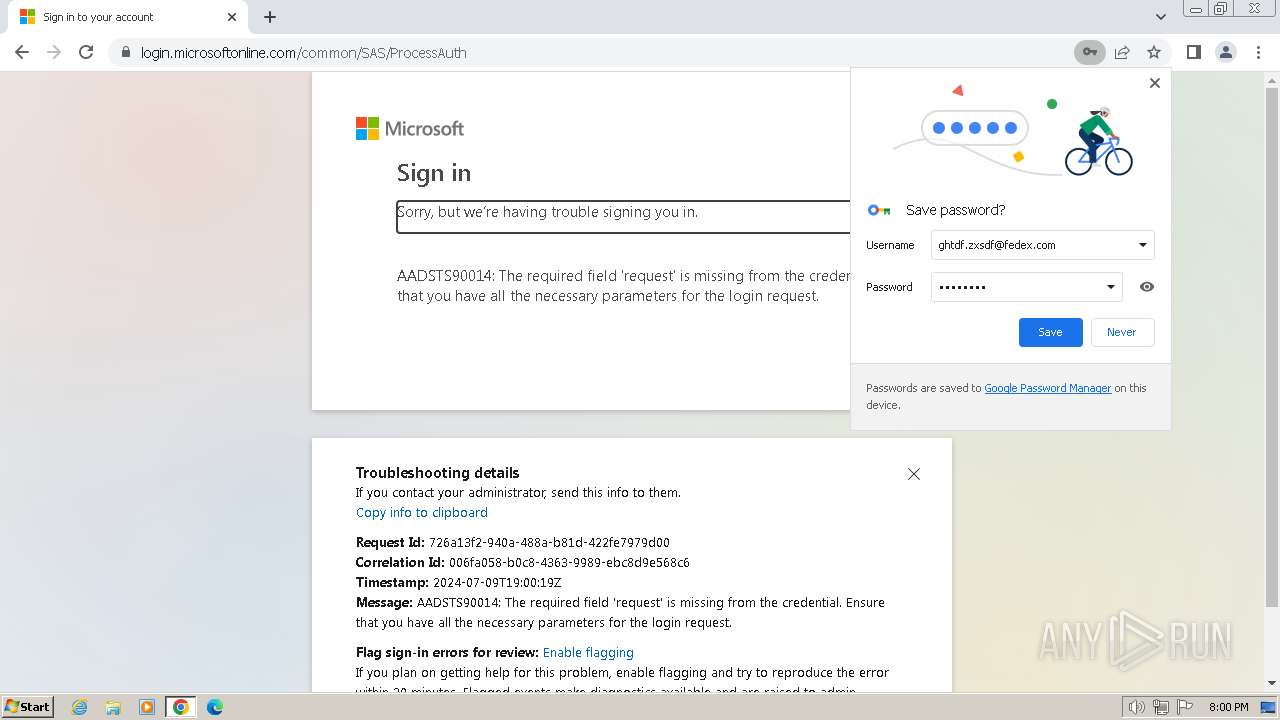Copy info to clipboard
Viewport: 1280px width, 720px height.
pos(422,512)
